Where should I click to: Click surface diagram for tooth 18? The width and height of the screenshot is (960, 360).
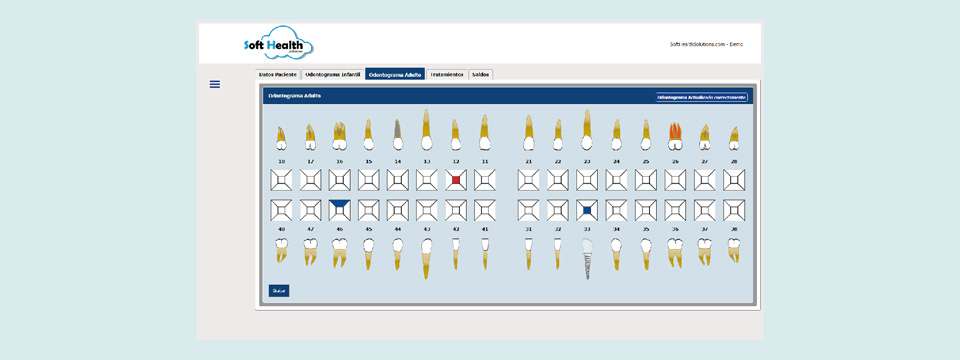pyautogui.click(x=281, y=180)
